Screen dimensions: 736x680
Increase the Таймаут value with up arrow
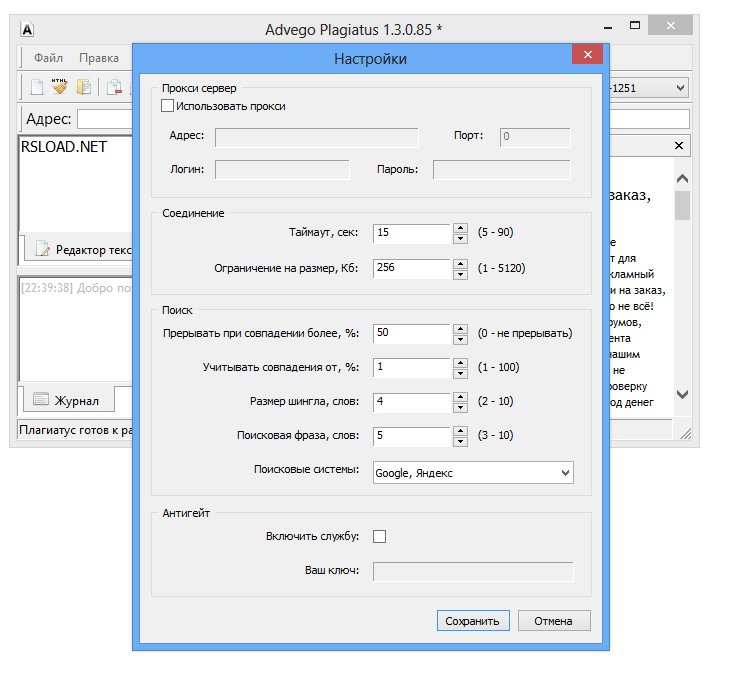(460, 228)
